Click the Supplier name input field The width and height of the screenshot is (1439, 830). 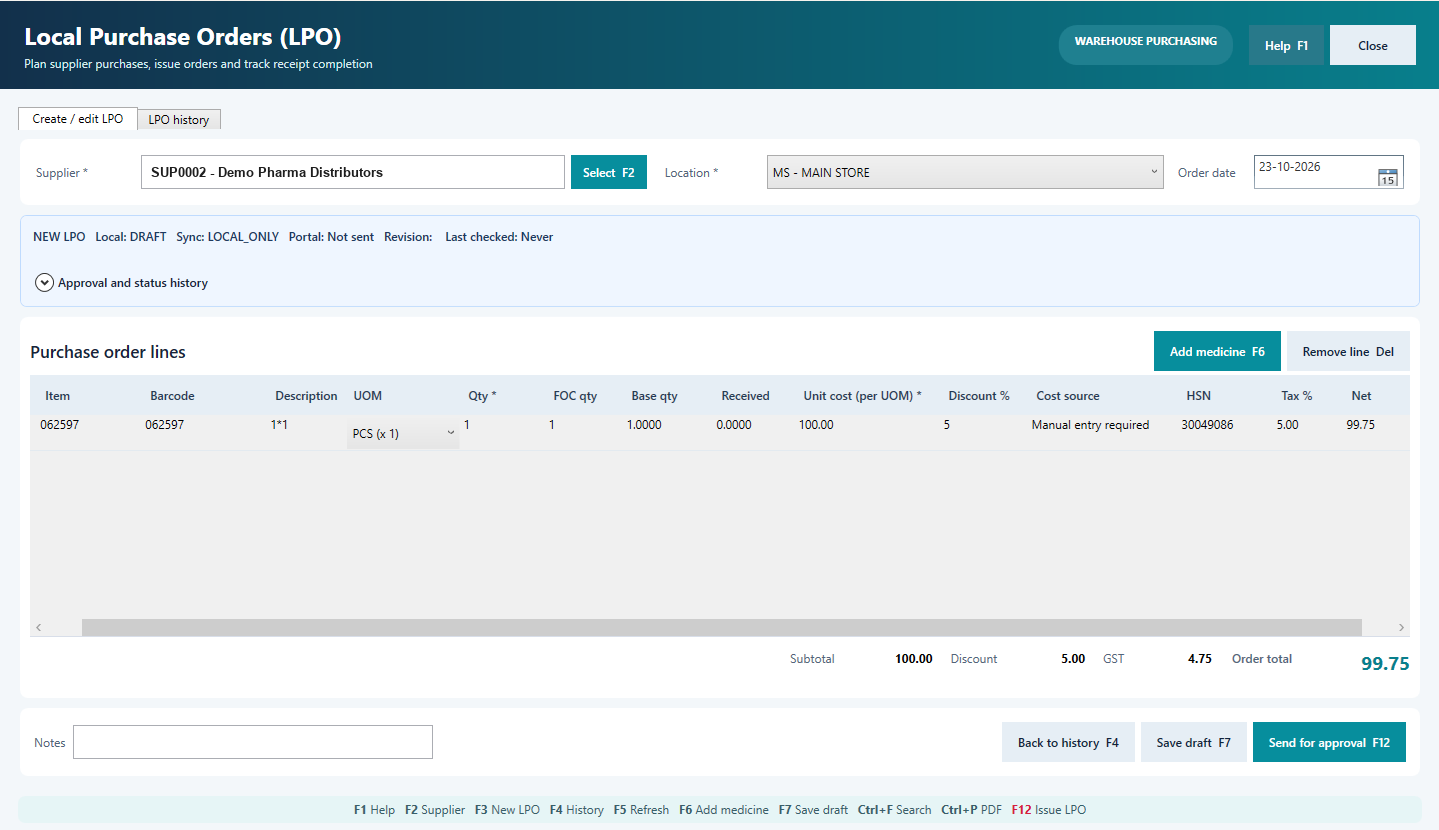click(353, 172)
